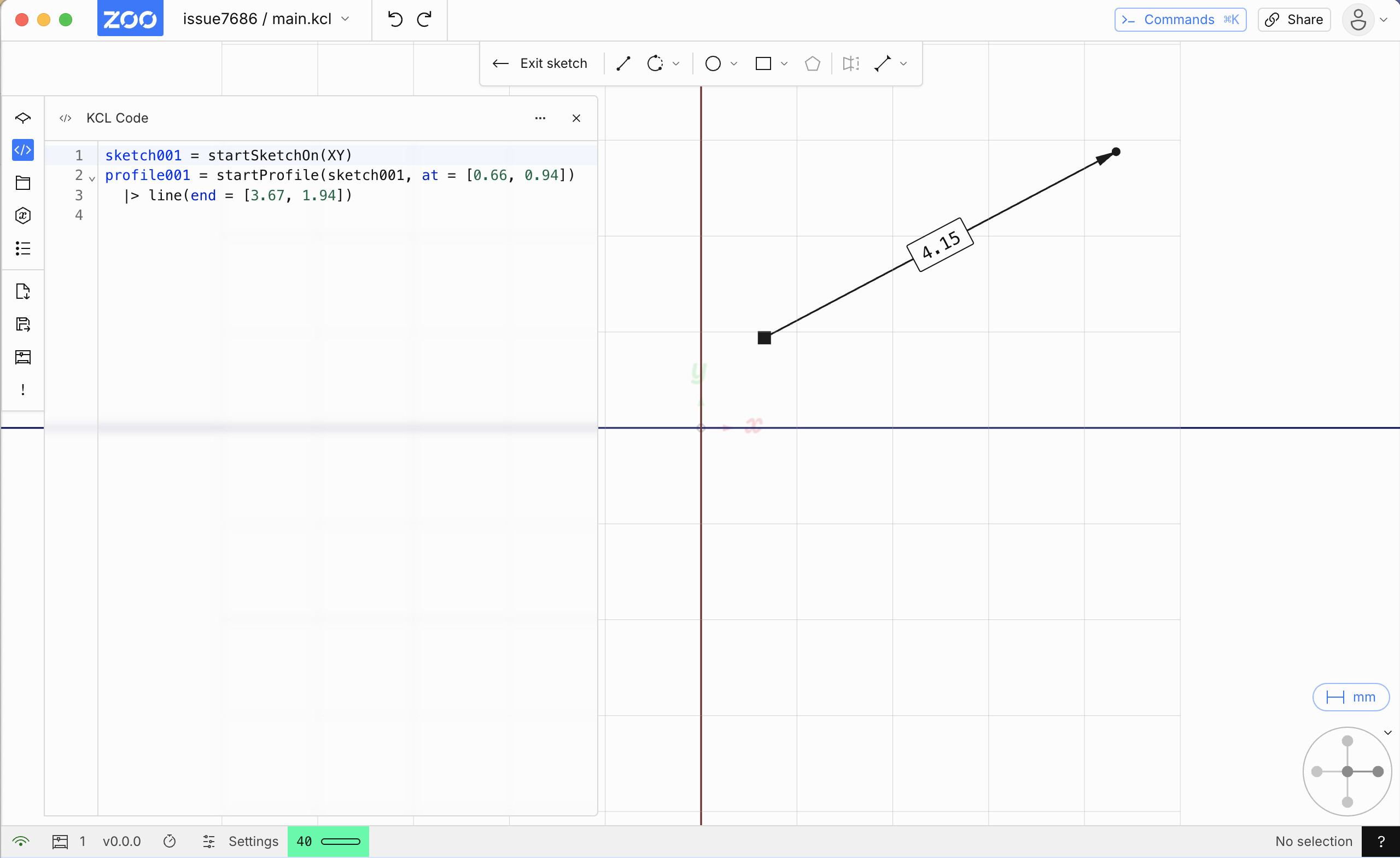Click the green 40 credits progress indicator
The height and width of the screenshot is (858, 1400).
328,841
